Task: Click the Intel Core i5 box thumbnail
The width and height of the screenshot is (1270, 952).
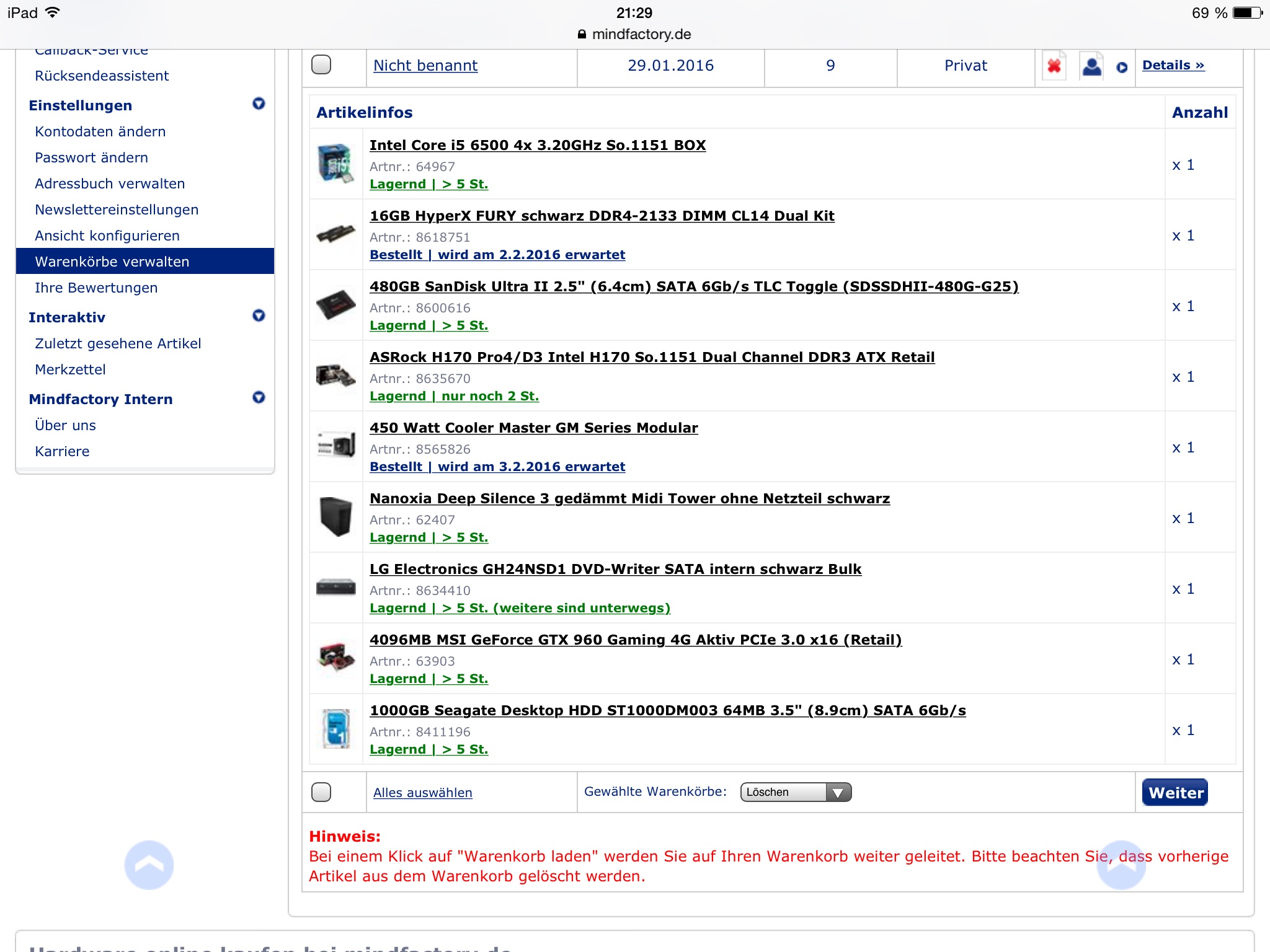Action: pyautogui.click(x=335, y=164)
